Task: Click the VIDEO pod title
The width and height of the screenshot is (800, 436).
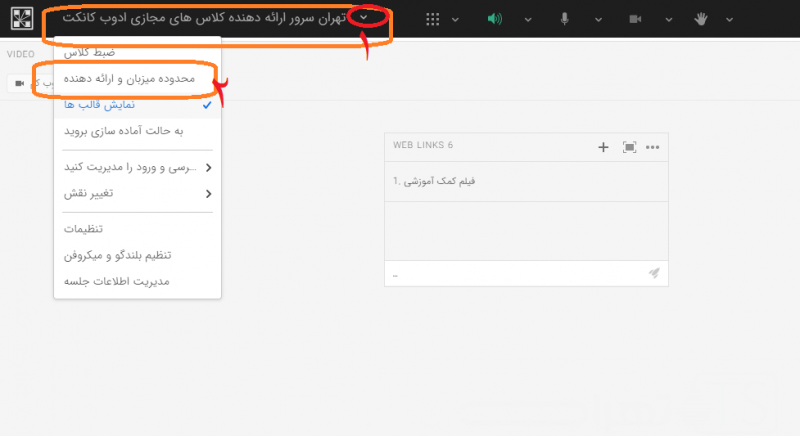Action: pyautogui.click(x=21, y=54)
